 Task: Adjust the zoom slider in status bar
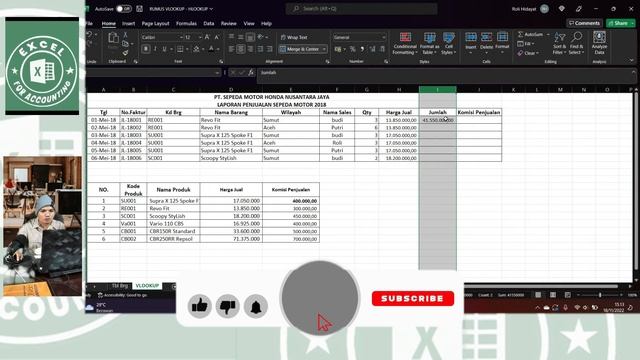pyautogui.click(x=600, y=295)
